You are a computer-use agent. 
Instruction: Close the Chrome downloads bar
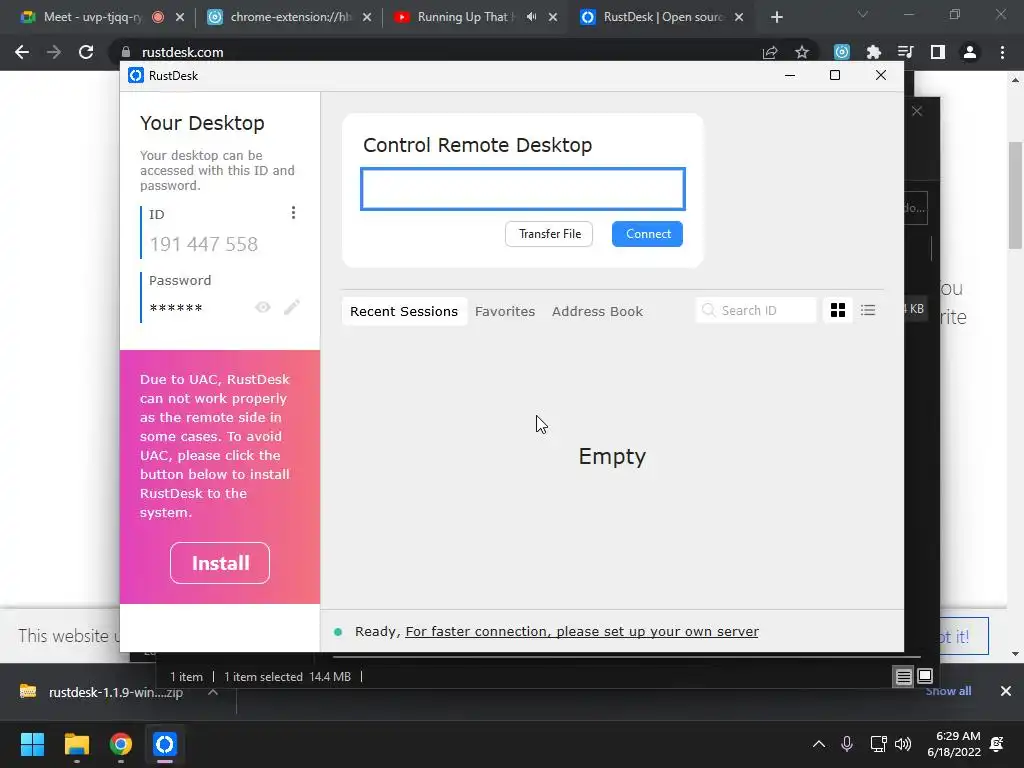pyautogui.click(x=1006, y=691)
